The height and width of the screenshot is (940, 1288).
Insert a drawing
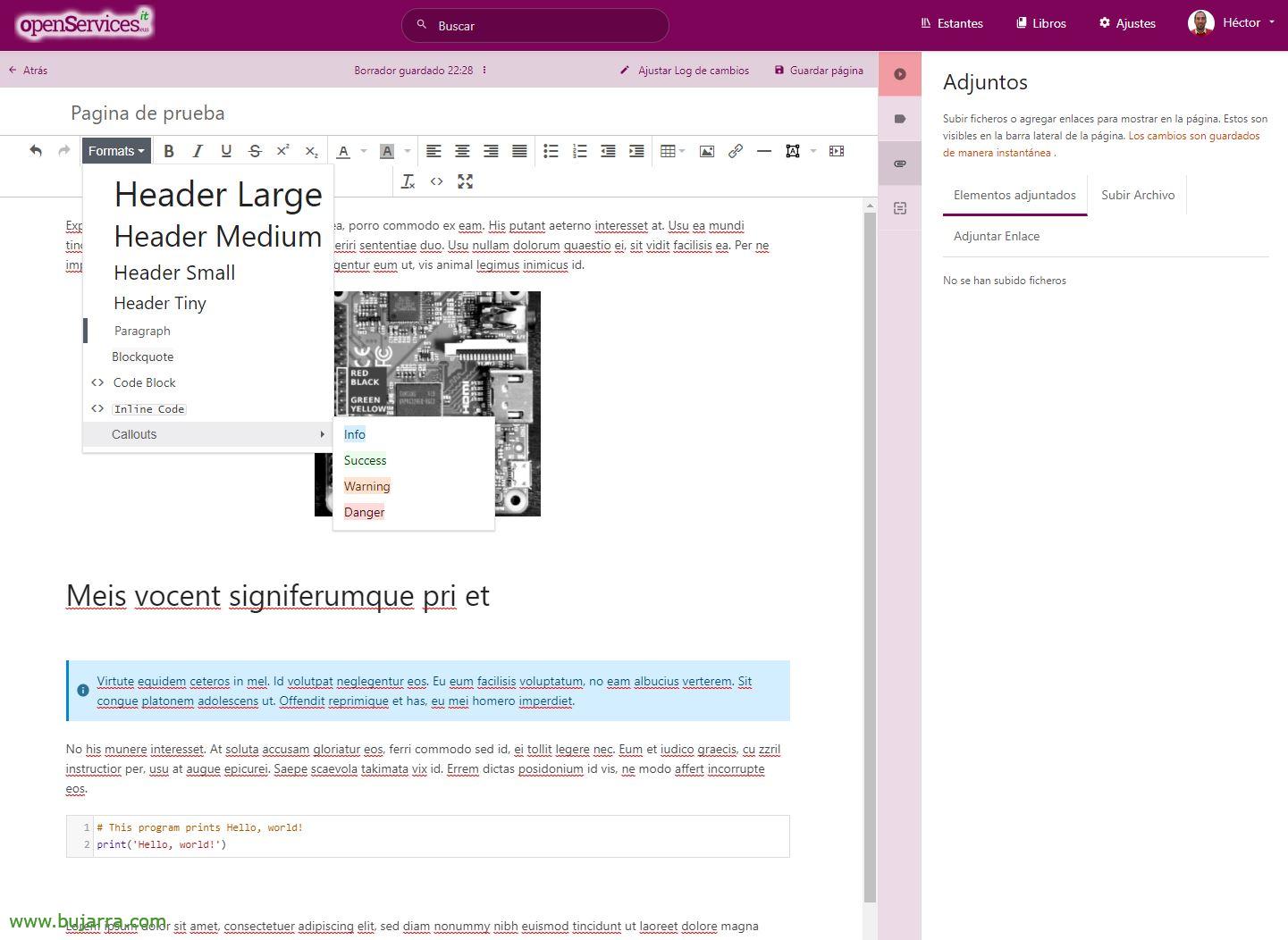793,151
